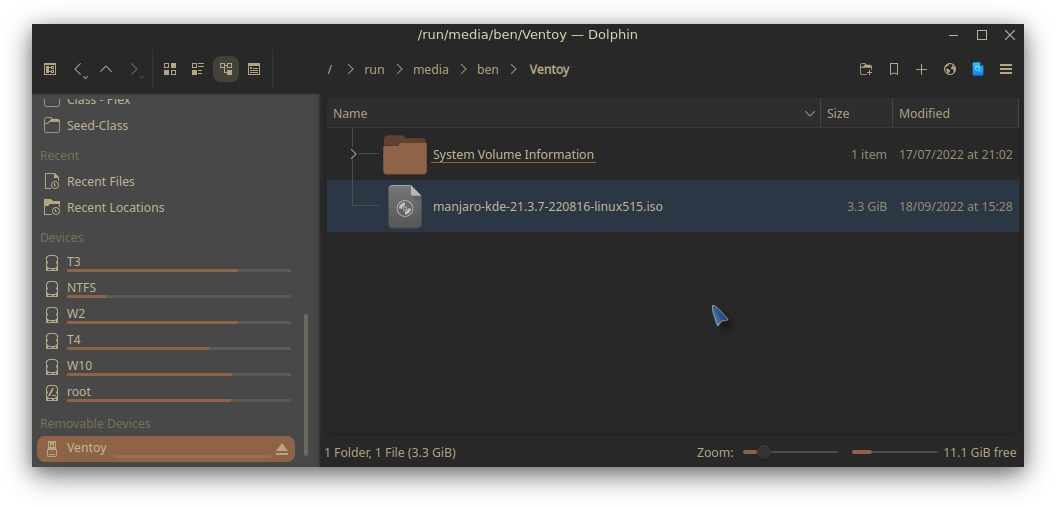
Task: Click the manjaro ISO disc image icon
Action: tap(405, 207)
